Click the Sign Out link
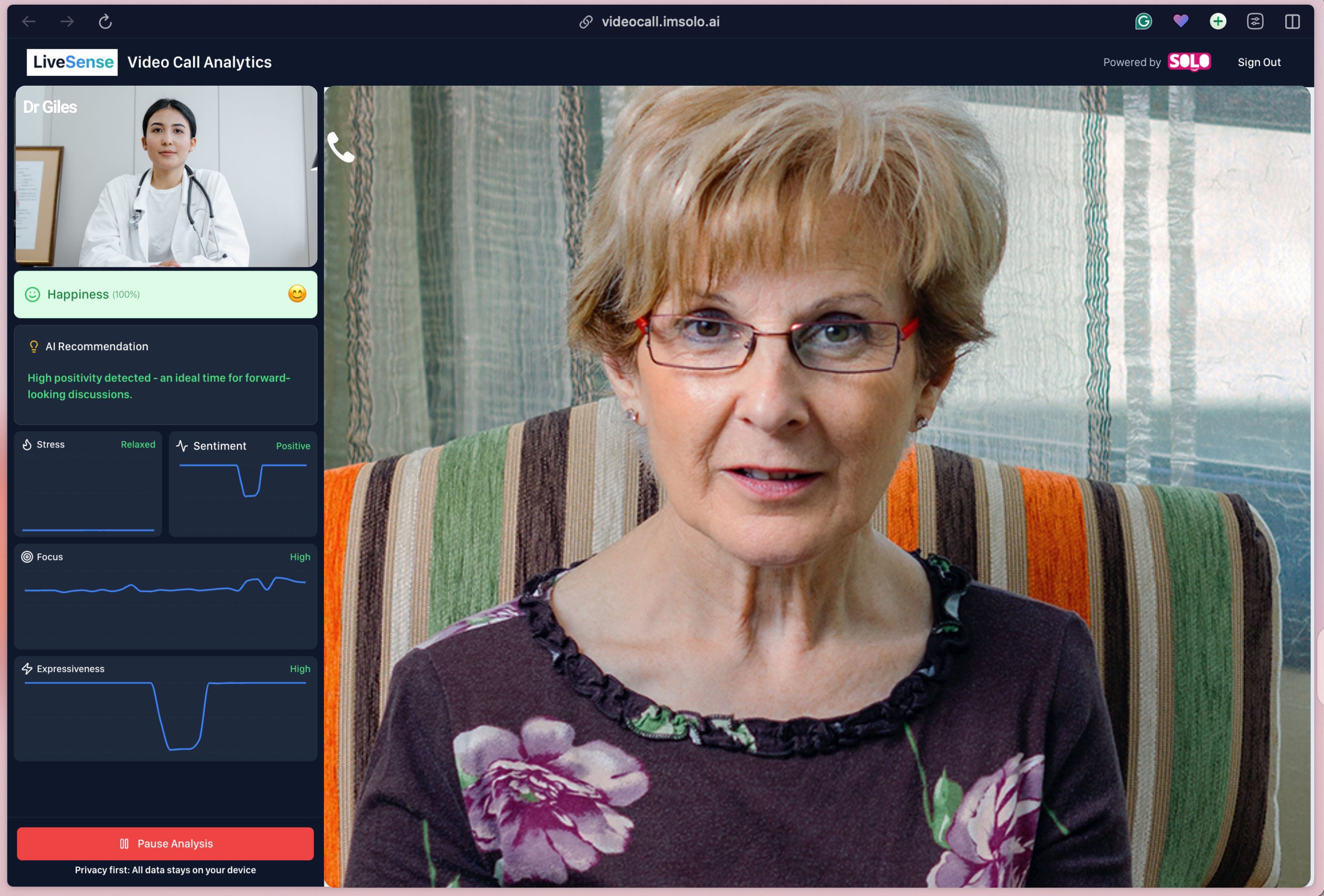1324x896 pixels. coord(1258,62)
